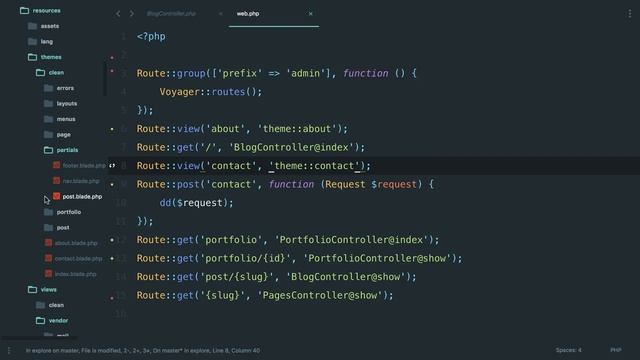
Task: Click the <?php opening tag on line 1
Action: click(151, 36)
